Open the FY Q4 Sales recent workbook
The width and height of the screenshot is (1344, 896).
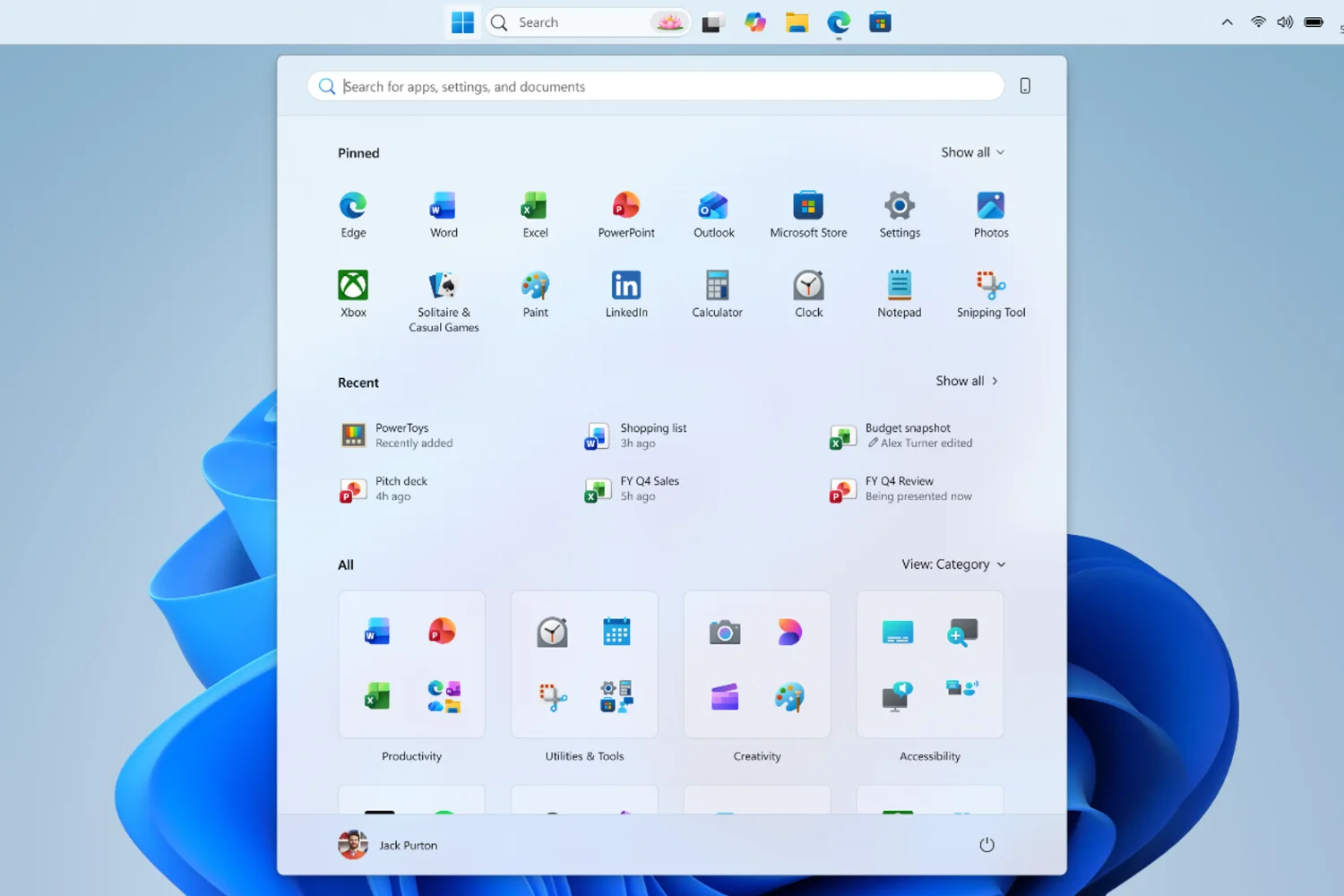(x=633, y=488)
